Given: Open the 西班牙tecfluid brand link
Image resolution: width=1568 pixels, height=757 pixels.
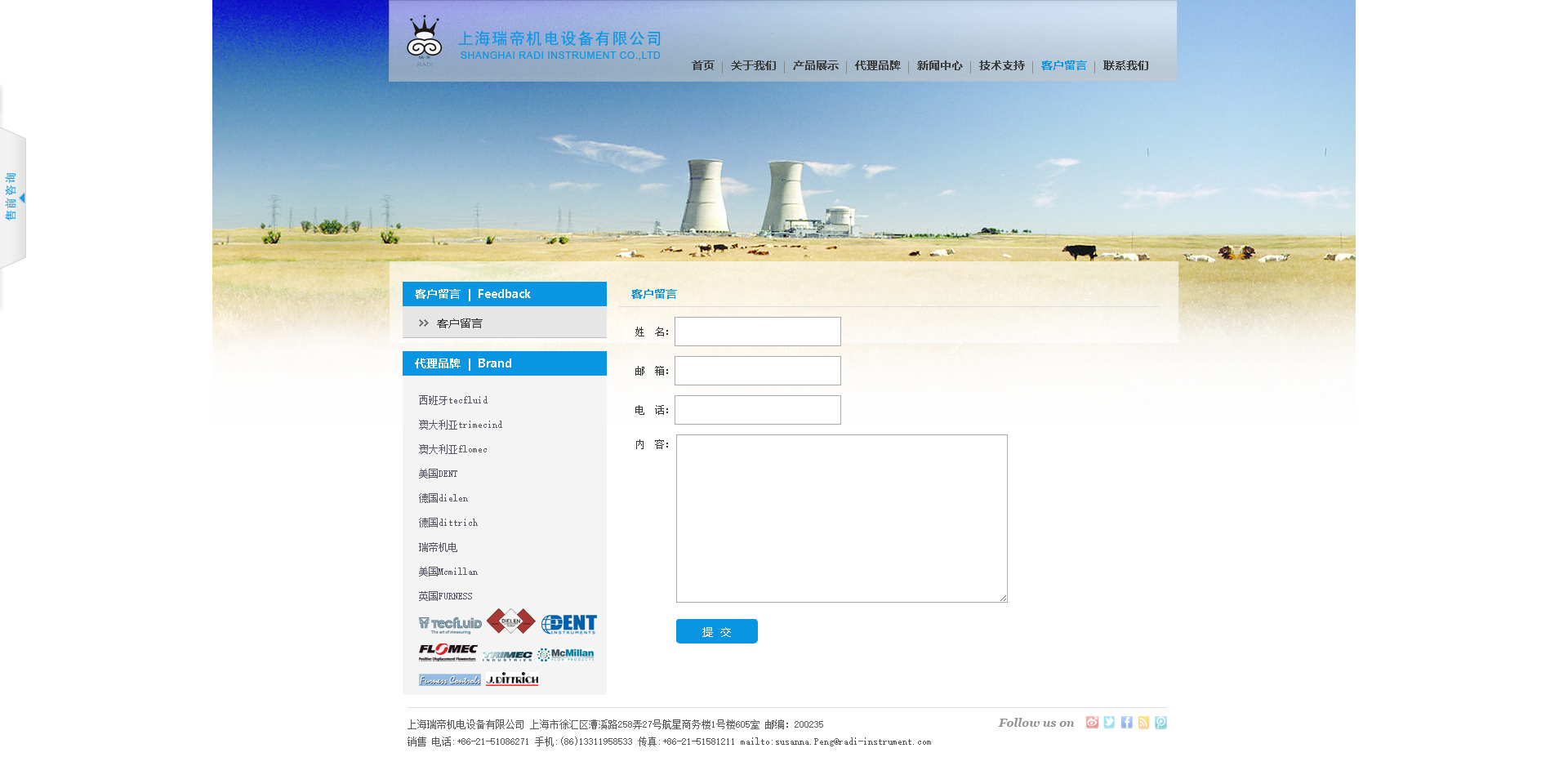Looking at the screenshot, I should click(x=453, y=400).
